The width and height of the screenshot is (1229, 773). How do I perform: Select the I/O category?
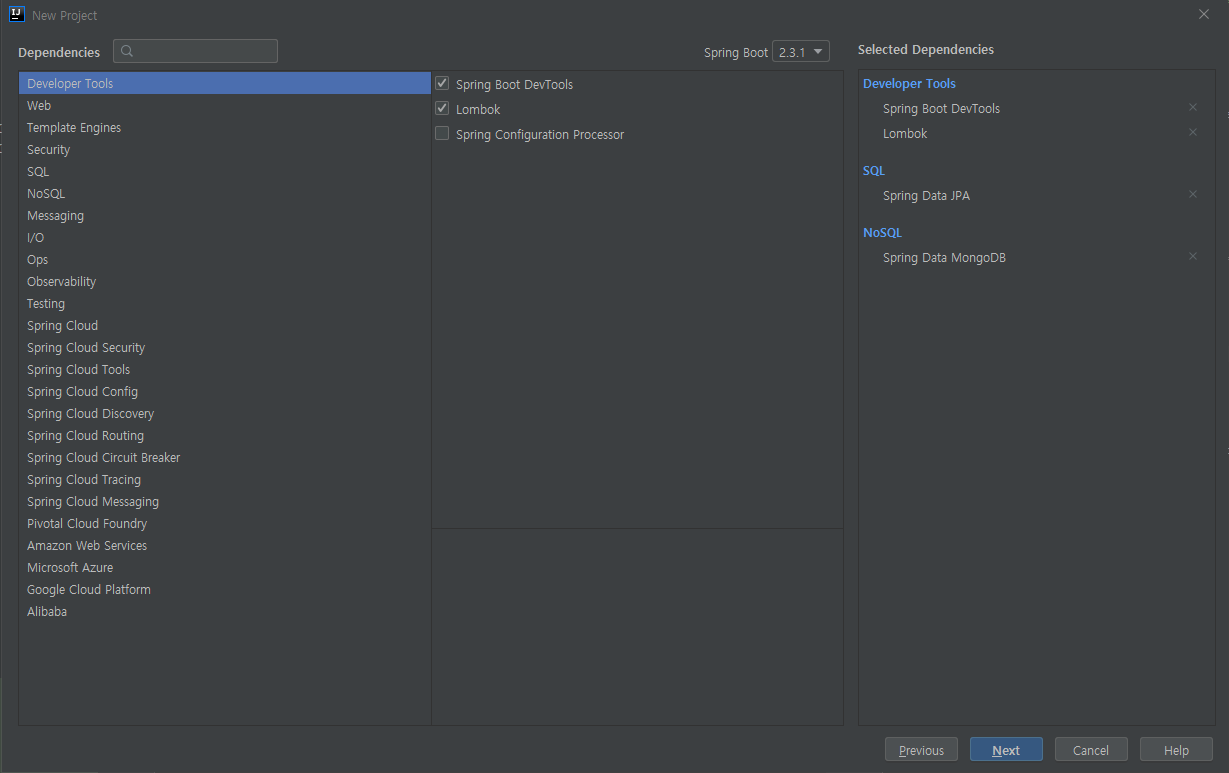pyautogui.click(x=225, y=237)
